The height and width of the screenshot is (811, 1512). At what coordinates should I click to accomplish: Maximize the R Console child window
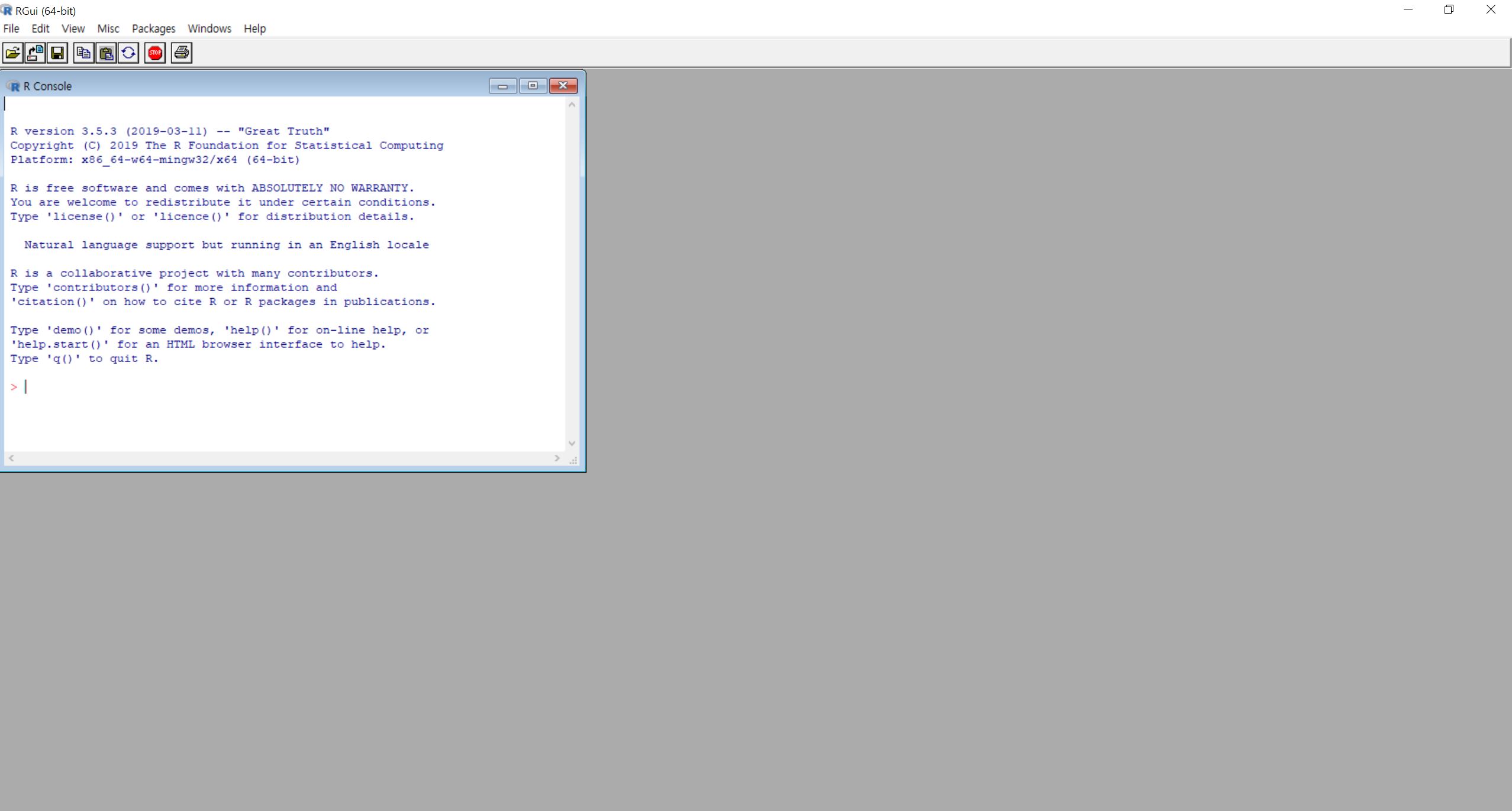pos(533,86)
